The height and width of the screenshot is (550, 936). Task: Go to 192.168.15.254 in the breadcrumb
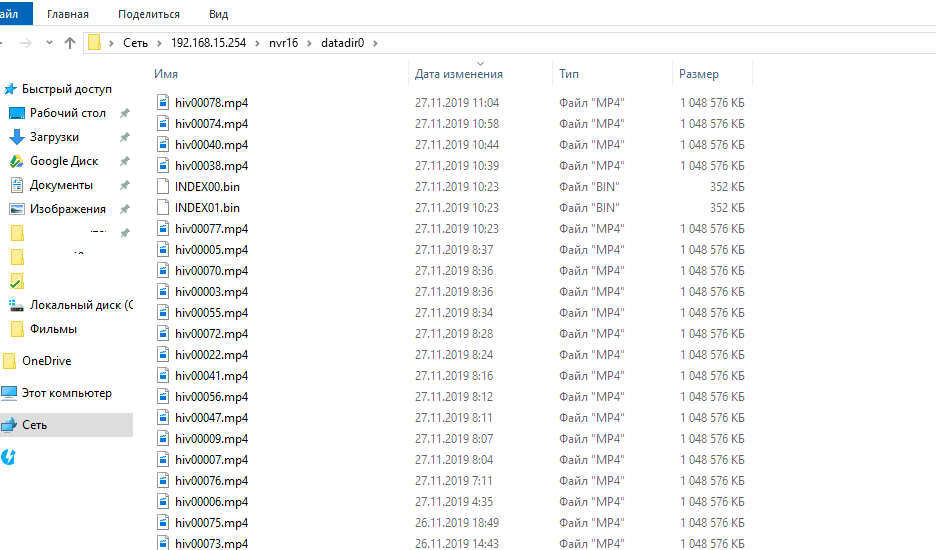tap(208, 43)
